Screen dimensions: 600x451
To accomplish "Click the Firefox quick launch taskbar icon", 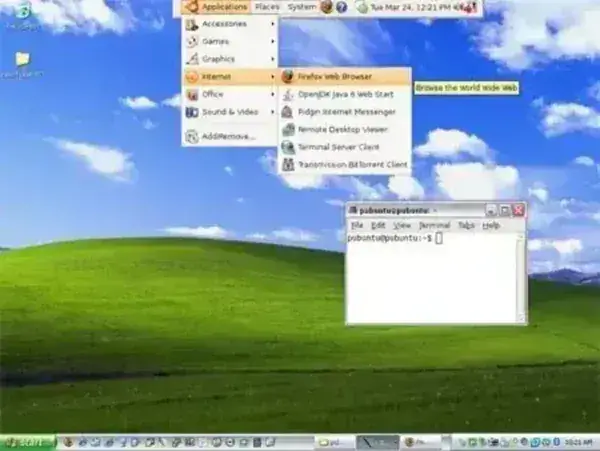I will (69, 443).
